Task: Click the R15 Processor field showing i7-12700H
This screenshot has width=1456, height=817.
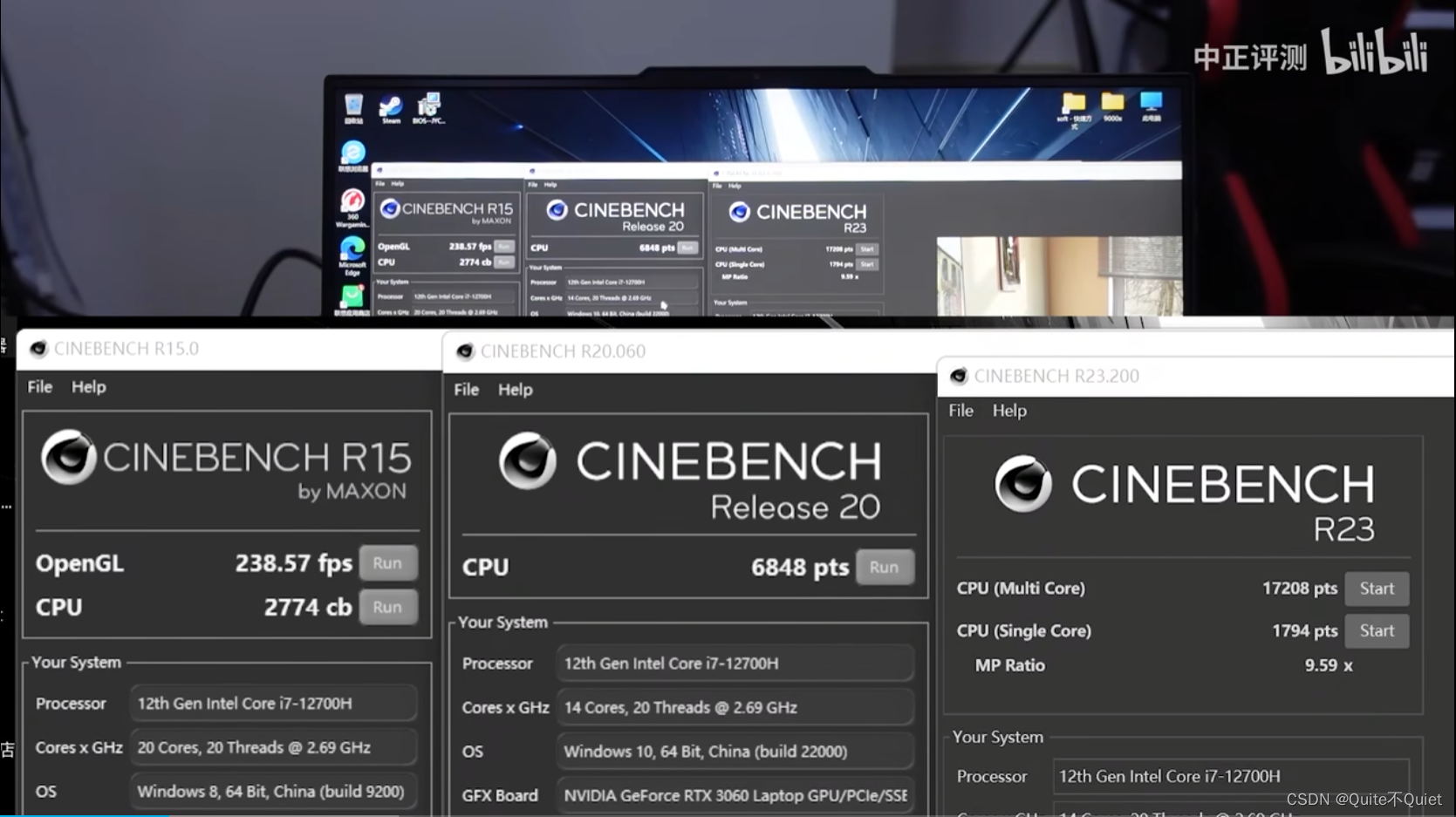Action: [x=273, y=704]
